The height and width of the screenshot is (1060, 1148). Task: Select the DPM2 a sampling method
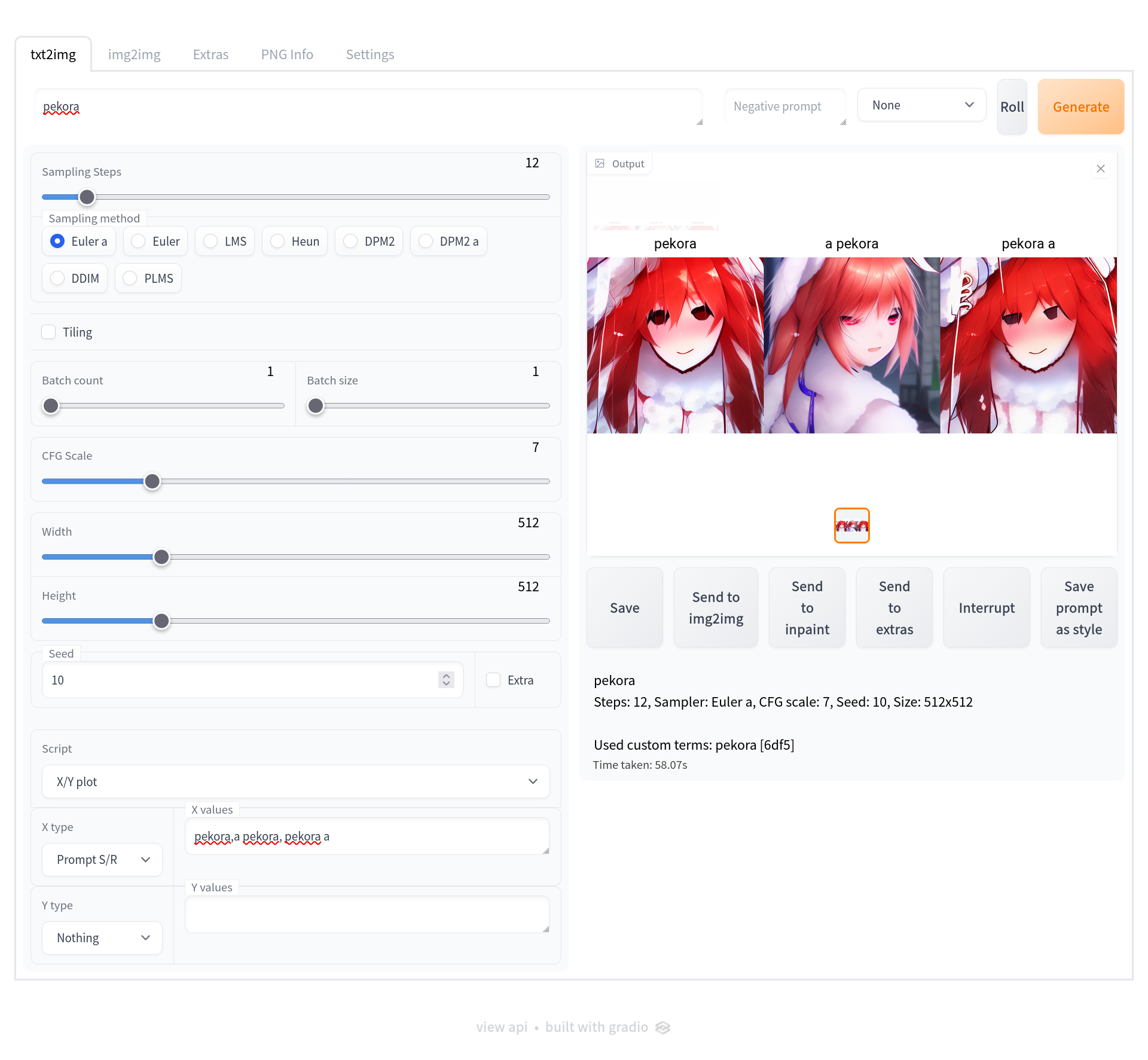(x=426, y=241)
